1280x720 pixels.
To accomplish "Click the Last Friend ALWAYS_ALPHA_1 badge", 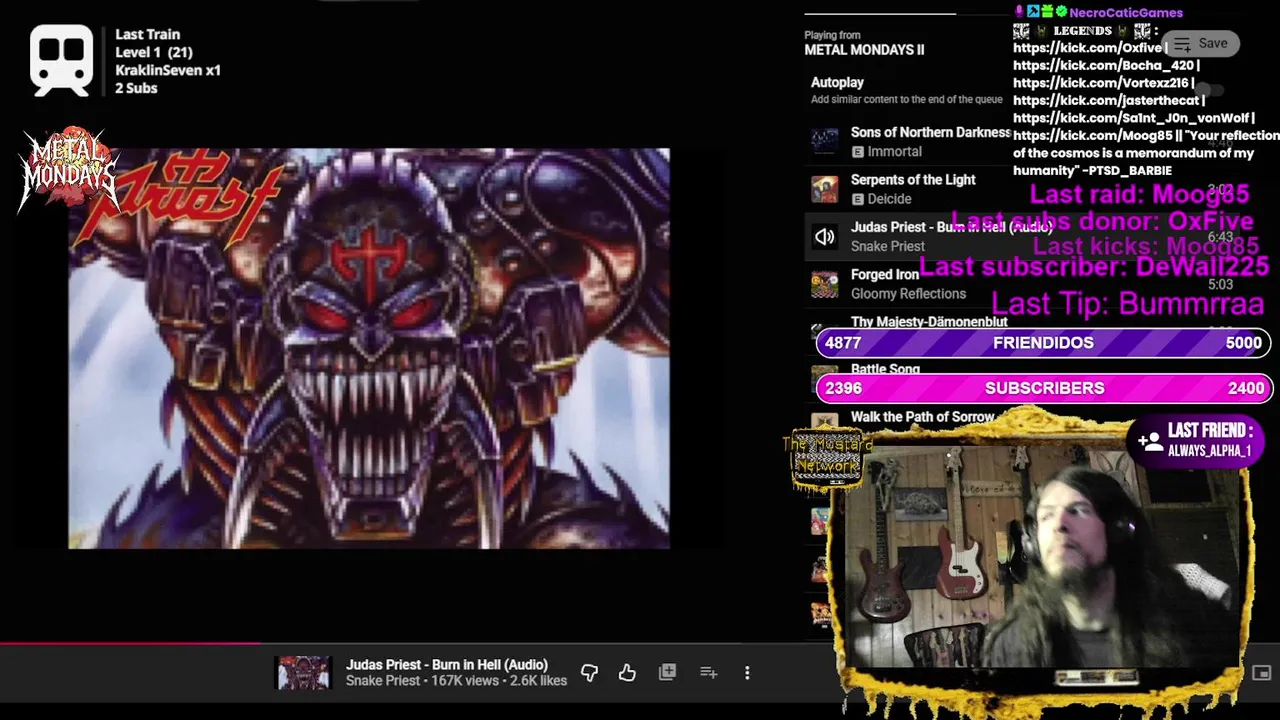I will click(1197, 441).
